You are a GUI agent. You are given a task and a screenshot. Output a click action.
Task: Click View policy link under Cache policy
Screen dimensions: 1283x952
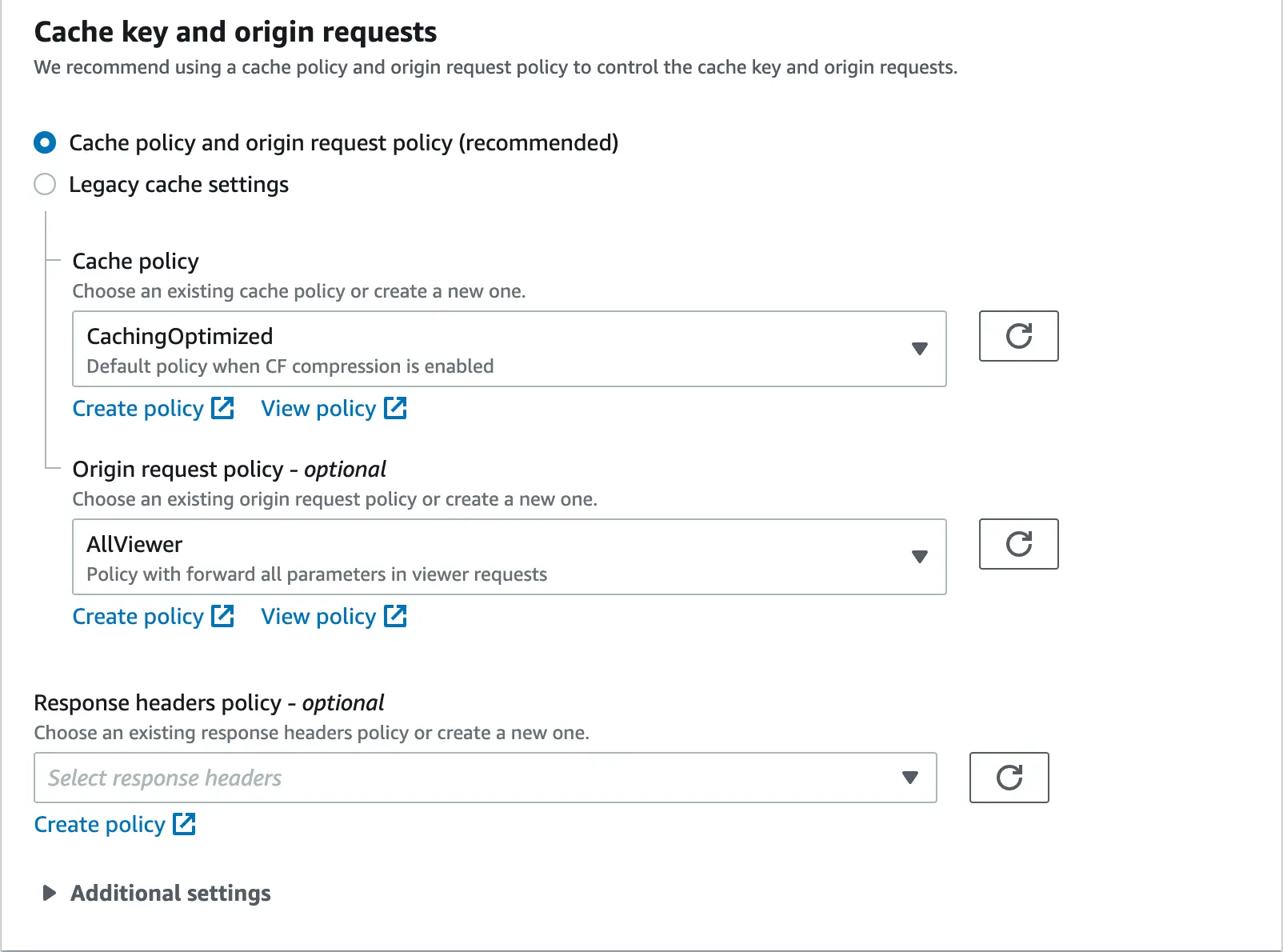point(318,408)
